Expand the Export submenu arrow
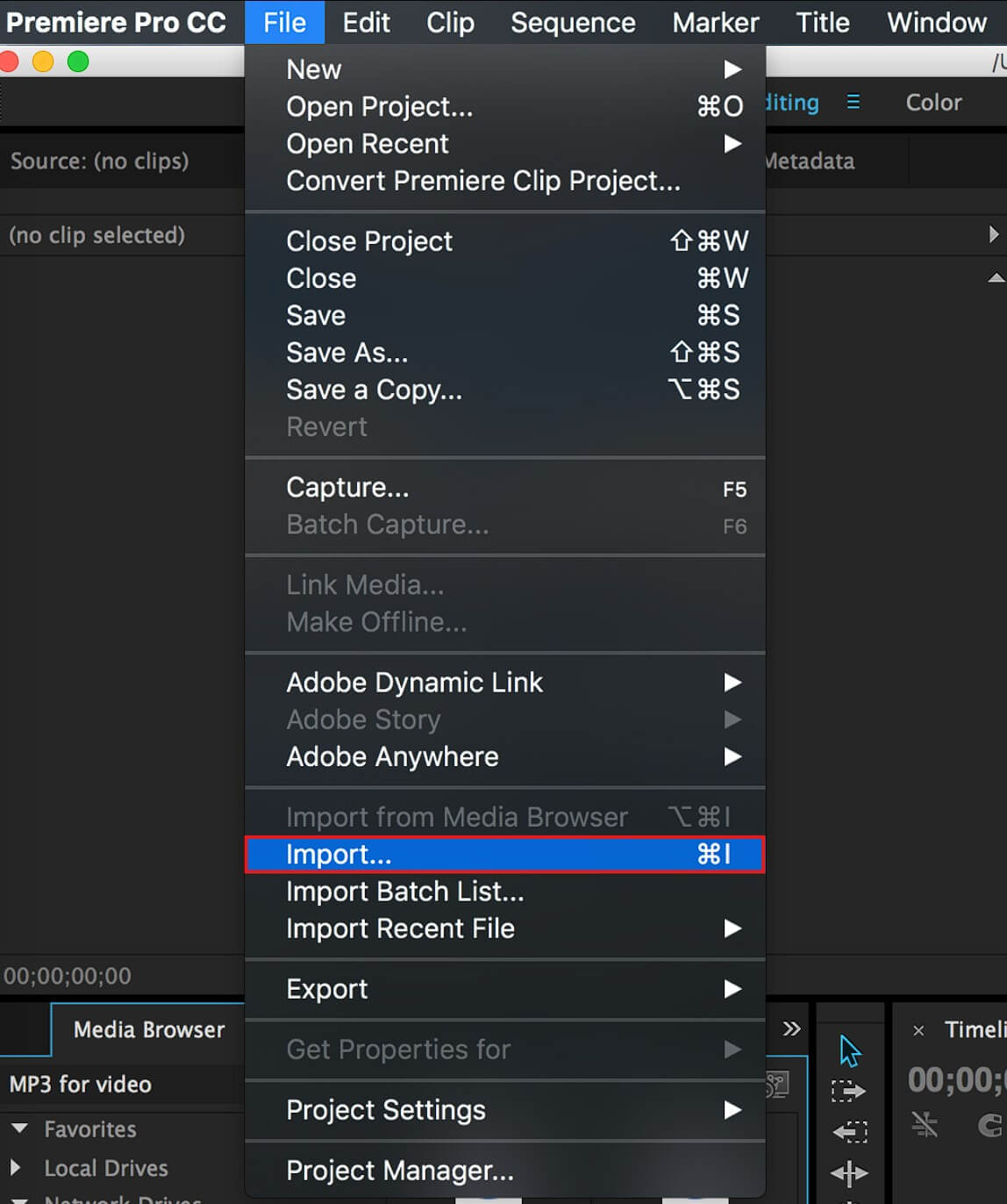This screenshot has width=1007, height=1204. 732,989
